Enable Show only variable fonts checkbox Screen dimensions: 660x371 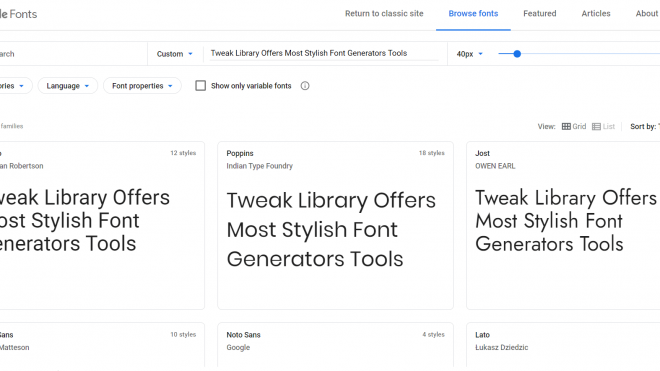200,86
